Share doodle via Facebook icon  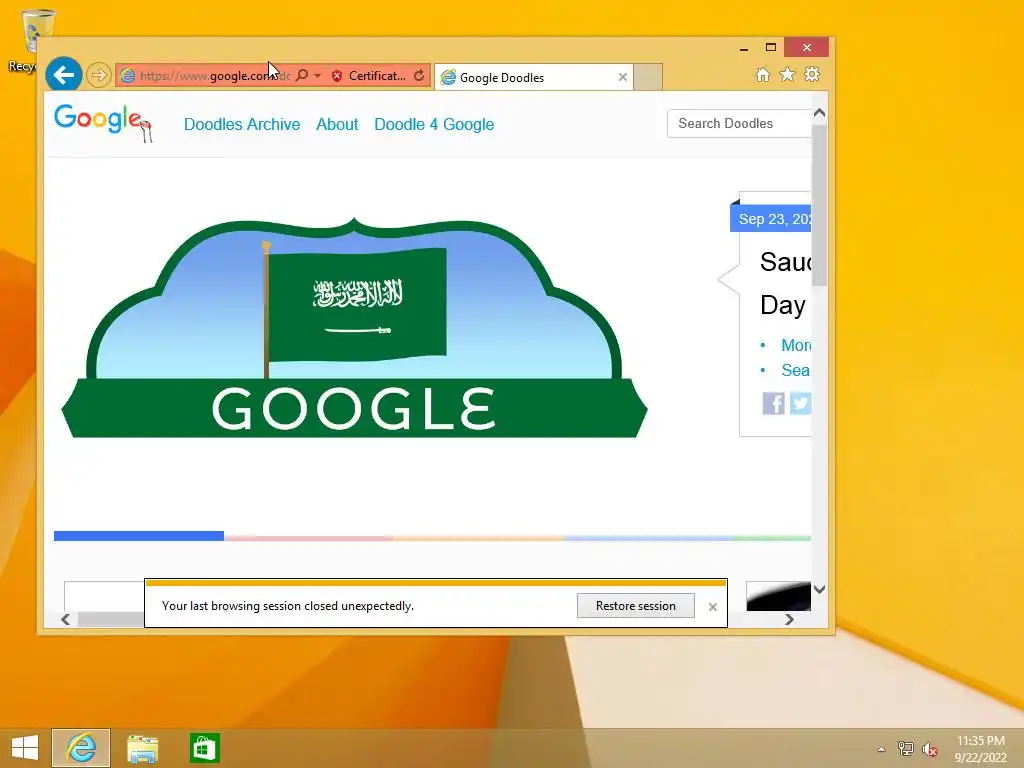click(774, 403)
